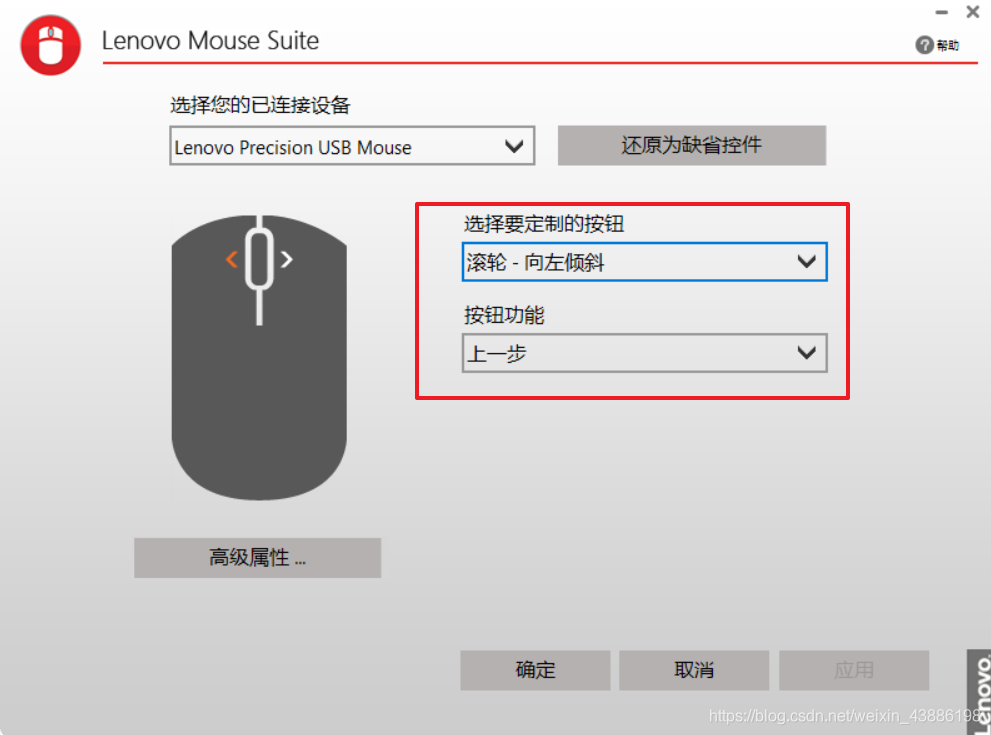Confirm with the 确定 button
This screenshot has width=991, height=735.
tap(535, 670)
